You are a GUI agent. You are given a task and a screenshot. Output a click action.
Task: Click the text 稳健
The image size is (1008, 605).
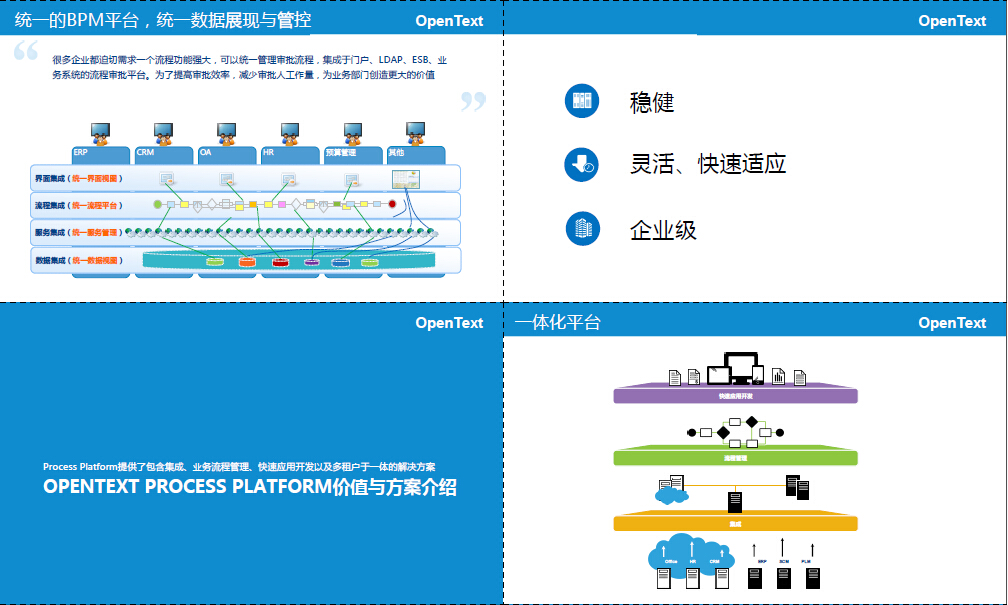652,102
